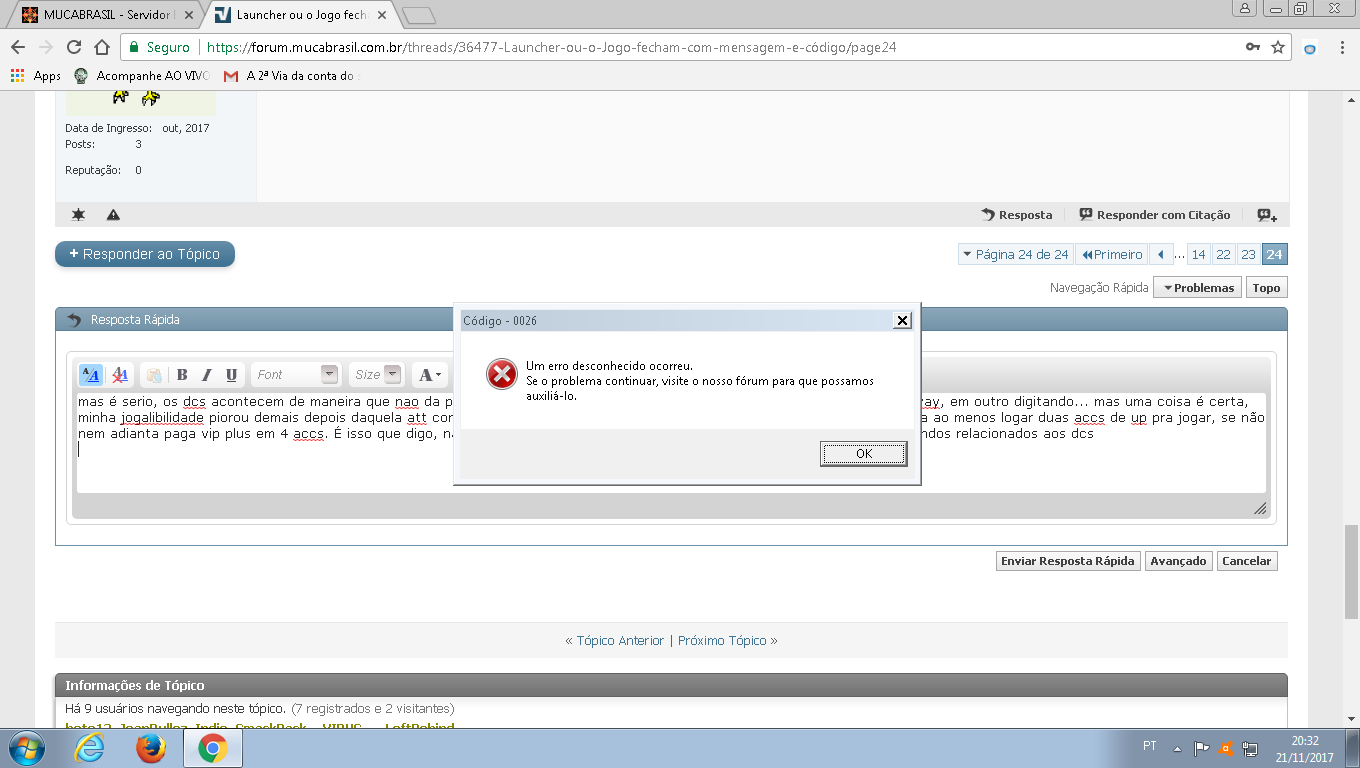The width and height of the screenshot is (1360, 768).
Task: Go to page 23 of the thread
Action: [1248, 255]
